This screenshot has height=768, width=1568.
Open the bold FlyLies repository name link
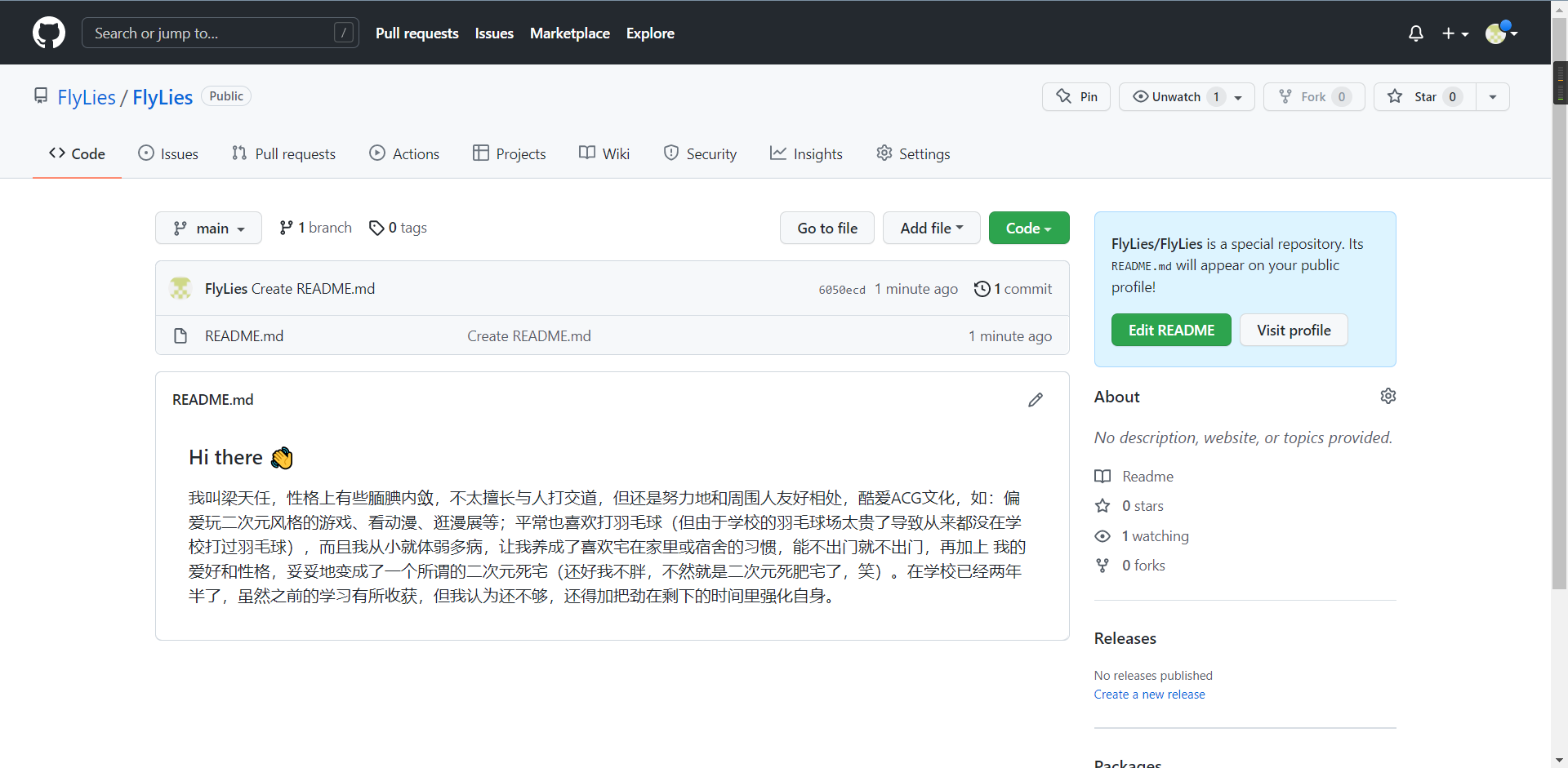tap(163, 97)
